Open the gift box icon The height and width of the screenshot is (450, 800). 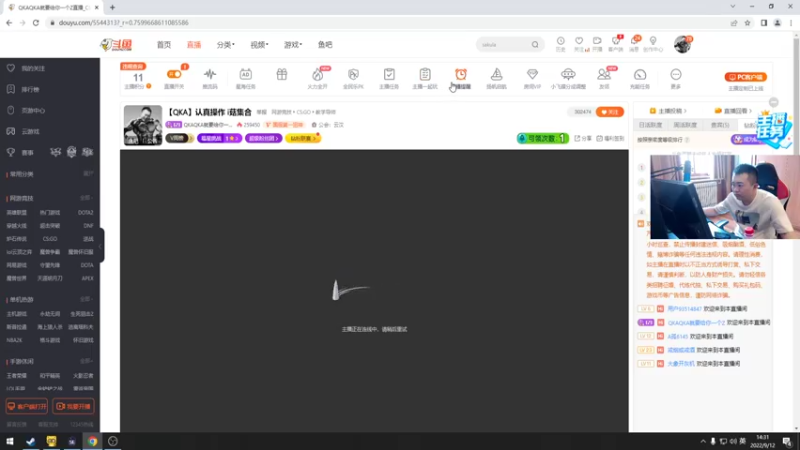[282, 75]
